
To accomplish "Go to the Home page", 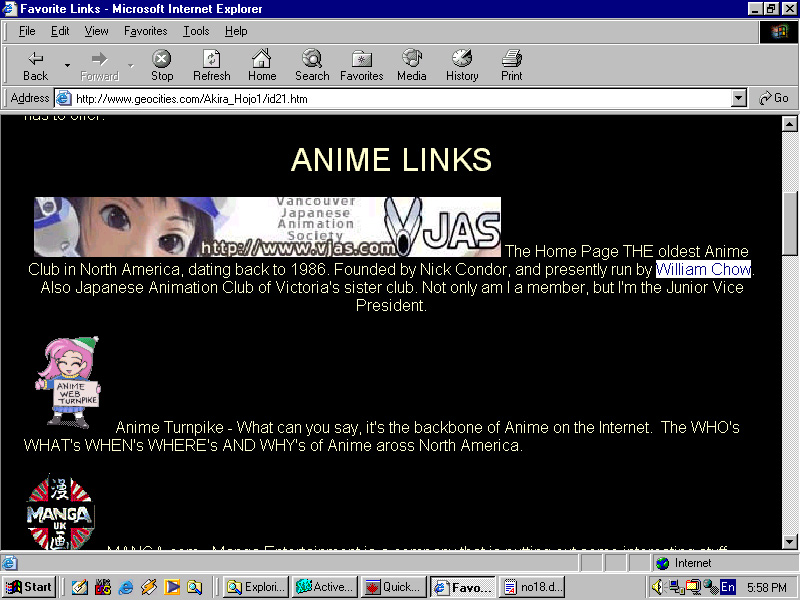I will coord(262,65).
